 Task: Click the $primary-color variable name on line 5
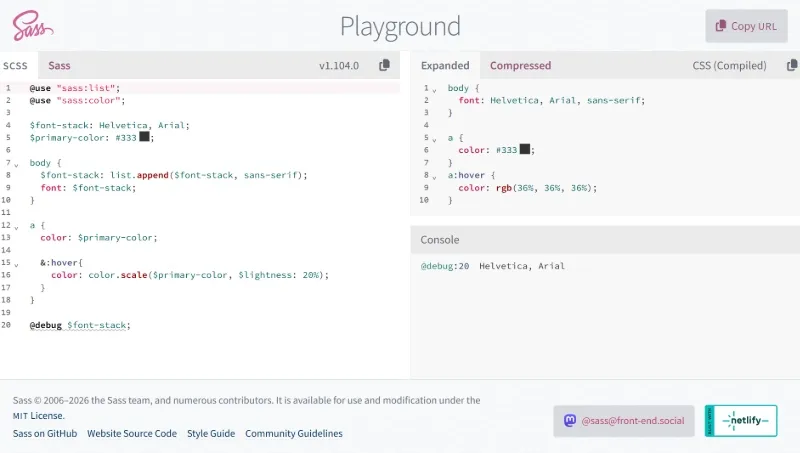66,138
